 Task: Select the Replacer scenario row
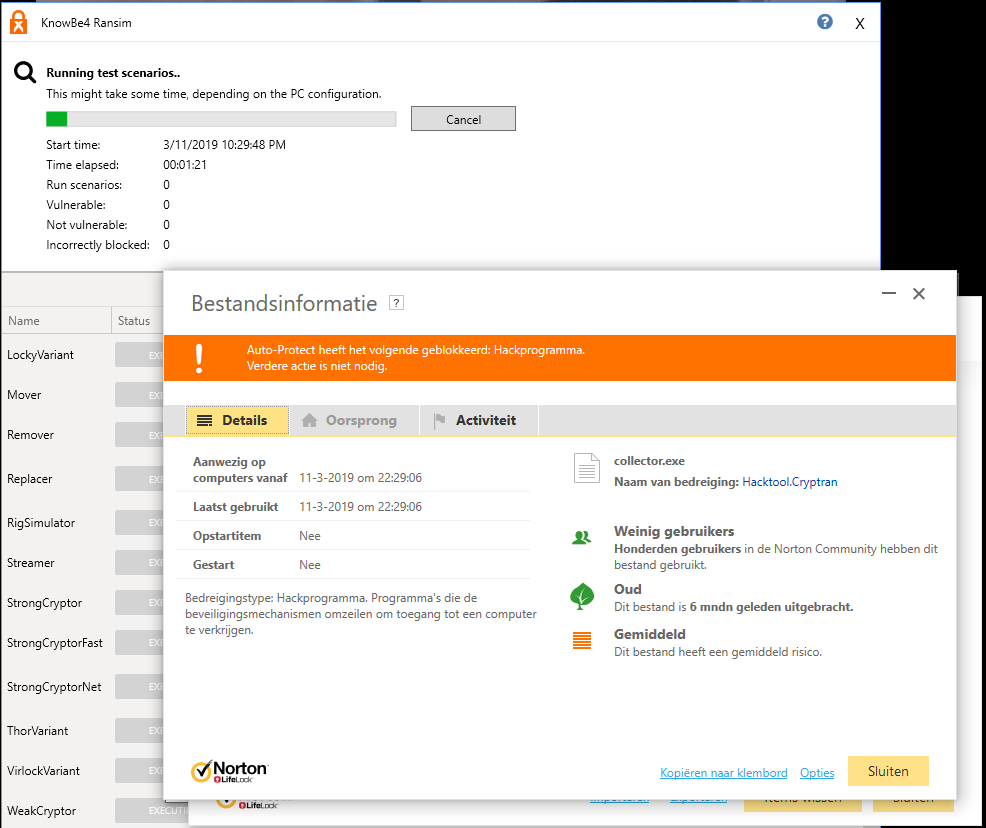coord(82,478)
